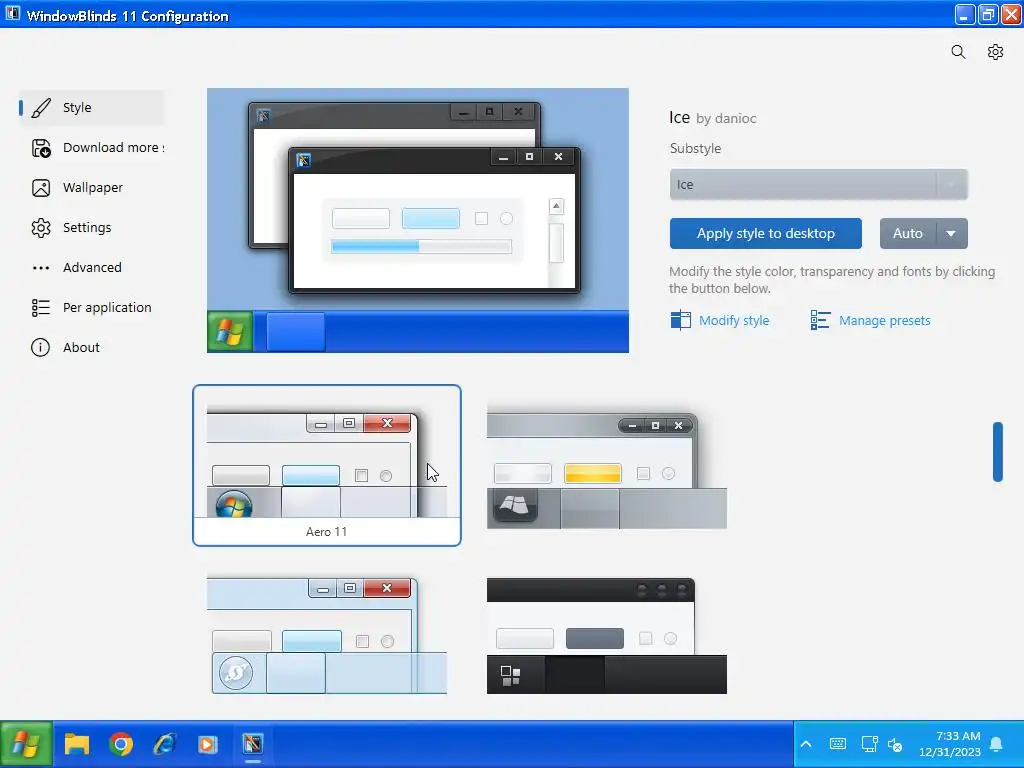Open the search icon at top right
Screen dimensions: 1024x768
coord(958,52)
